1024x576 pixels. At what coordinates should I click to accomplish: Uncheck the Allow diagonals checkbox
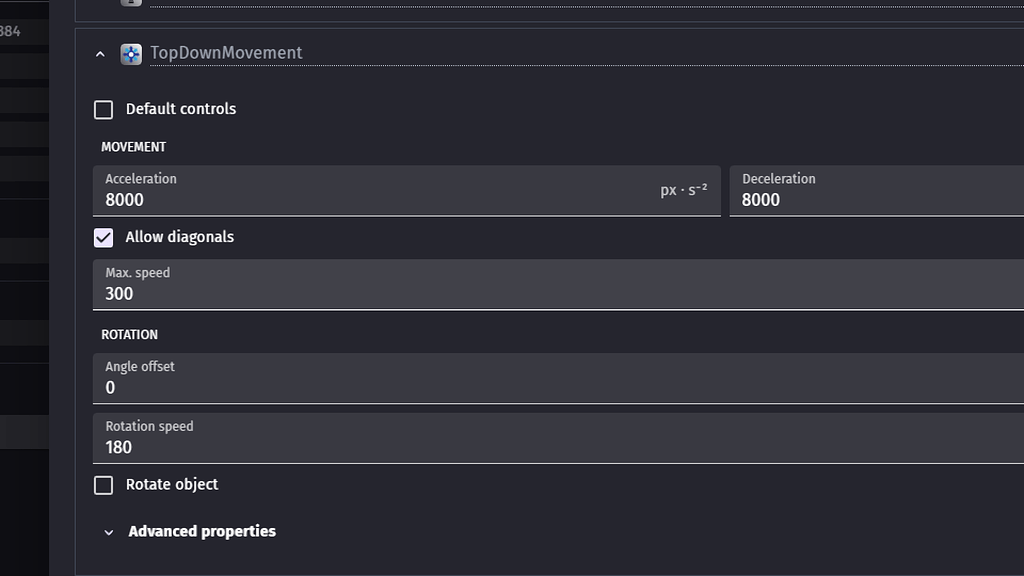click(104, 237)
